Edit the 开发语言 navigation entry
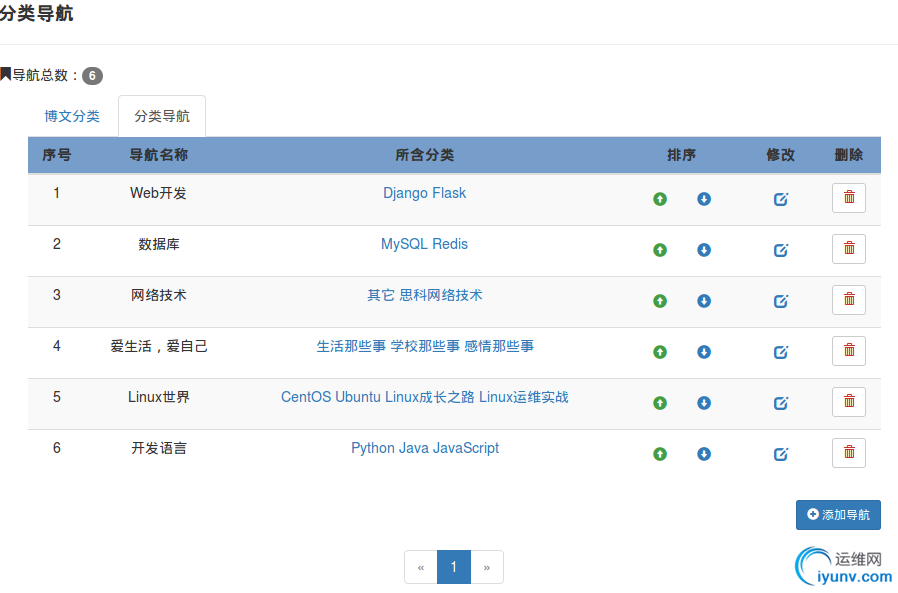 tap(781, 454)
